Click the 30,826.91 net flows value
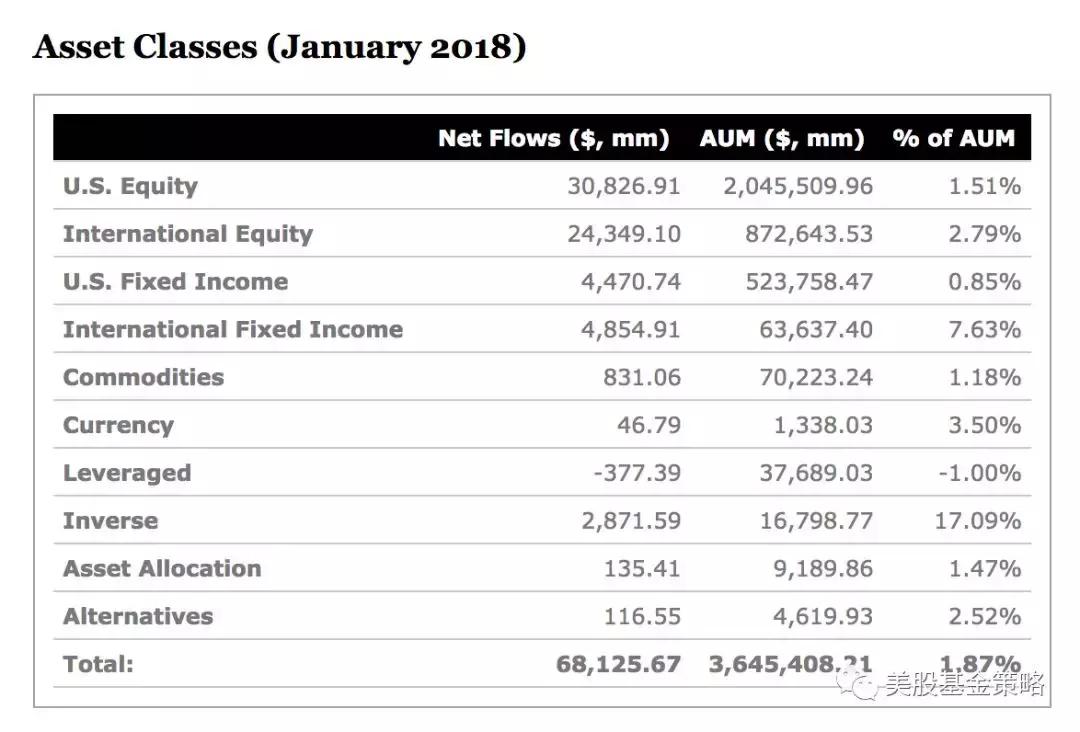1080x732 pixels. pyautogui.click(x=624, y=186)
